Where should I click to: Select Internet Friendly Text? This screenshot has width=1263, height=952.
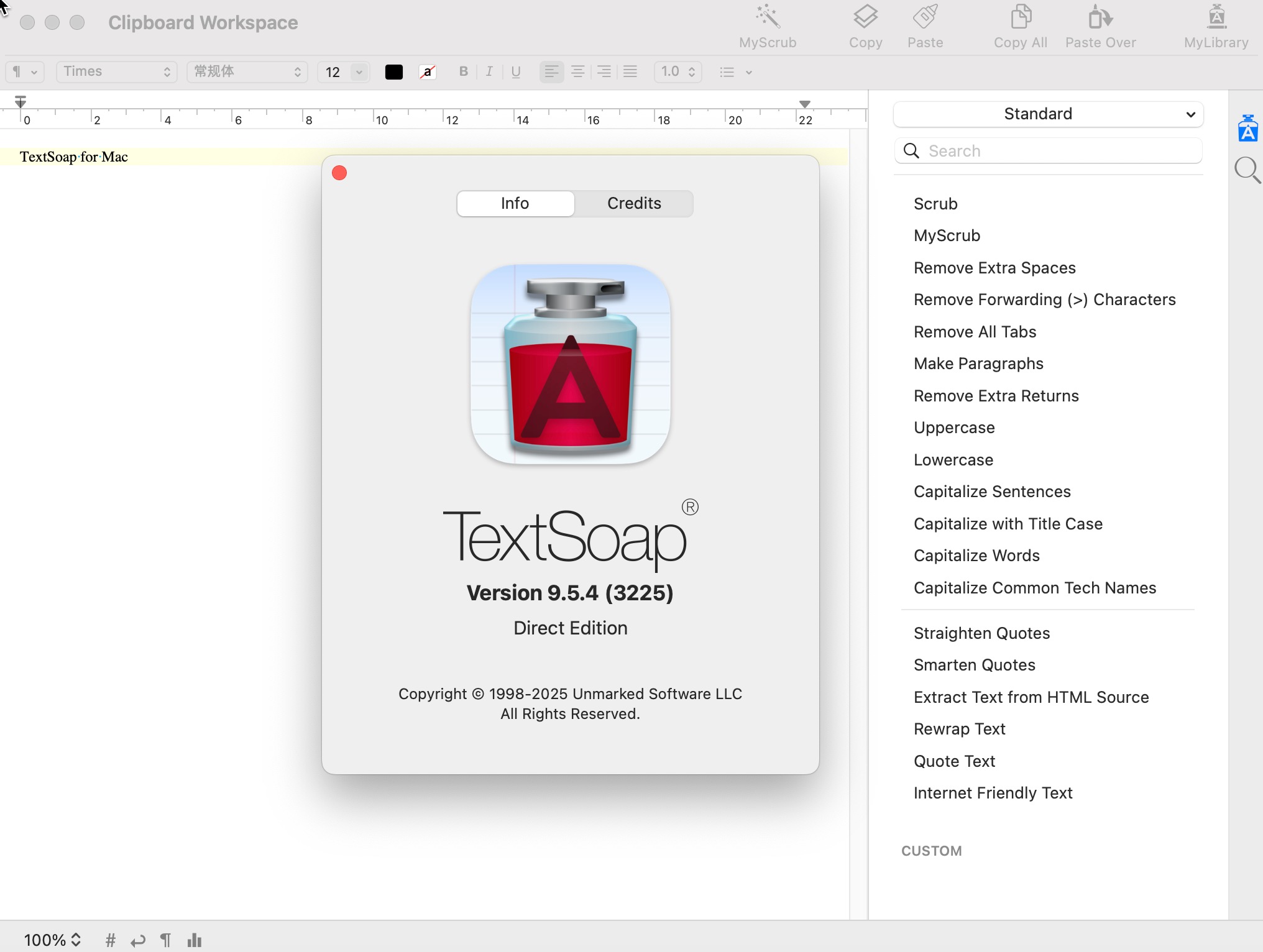pos(993,793)
